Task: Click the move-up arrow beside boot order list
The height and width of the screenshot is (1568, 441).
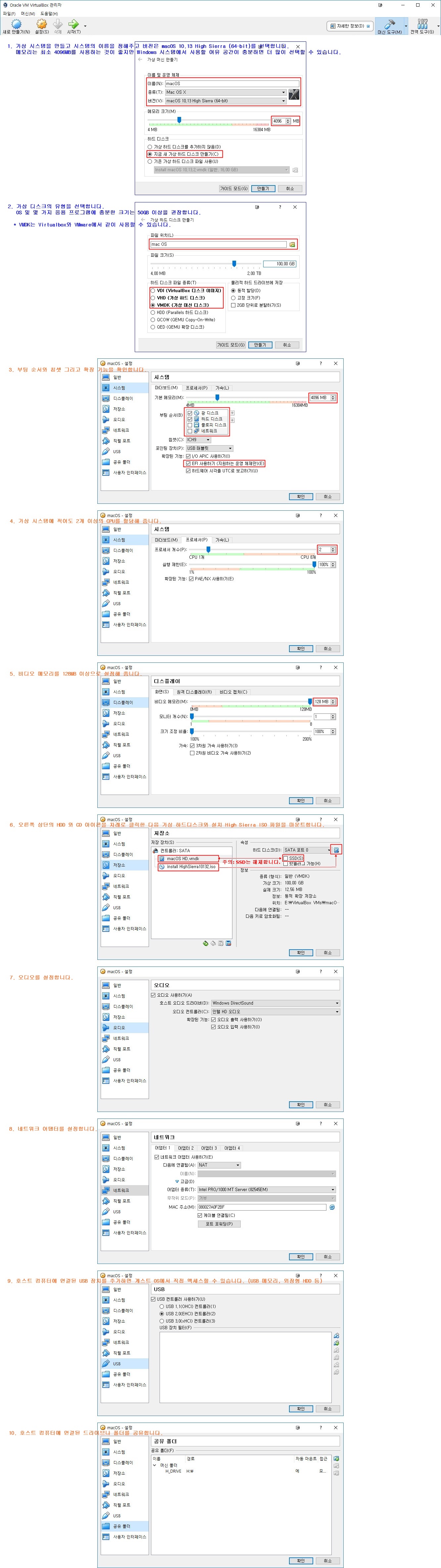Action: click(232, 413)
